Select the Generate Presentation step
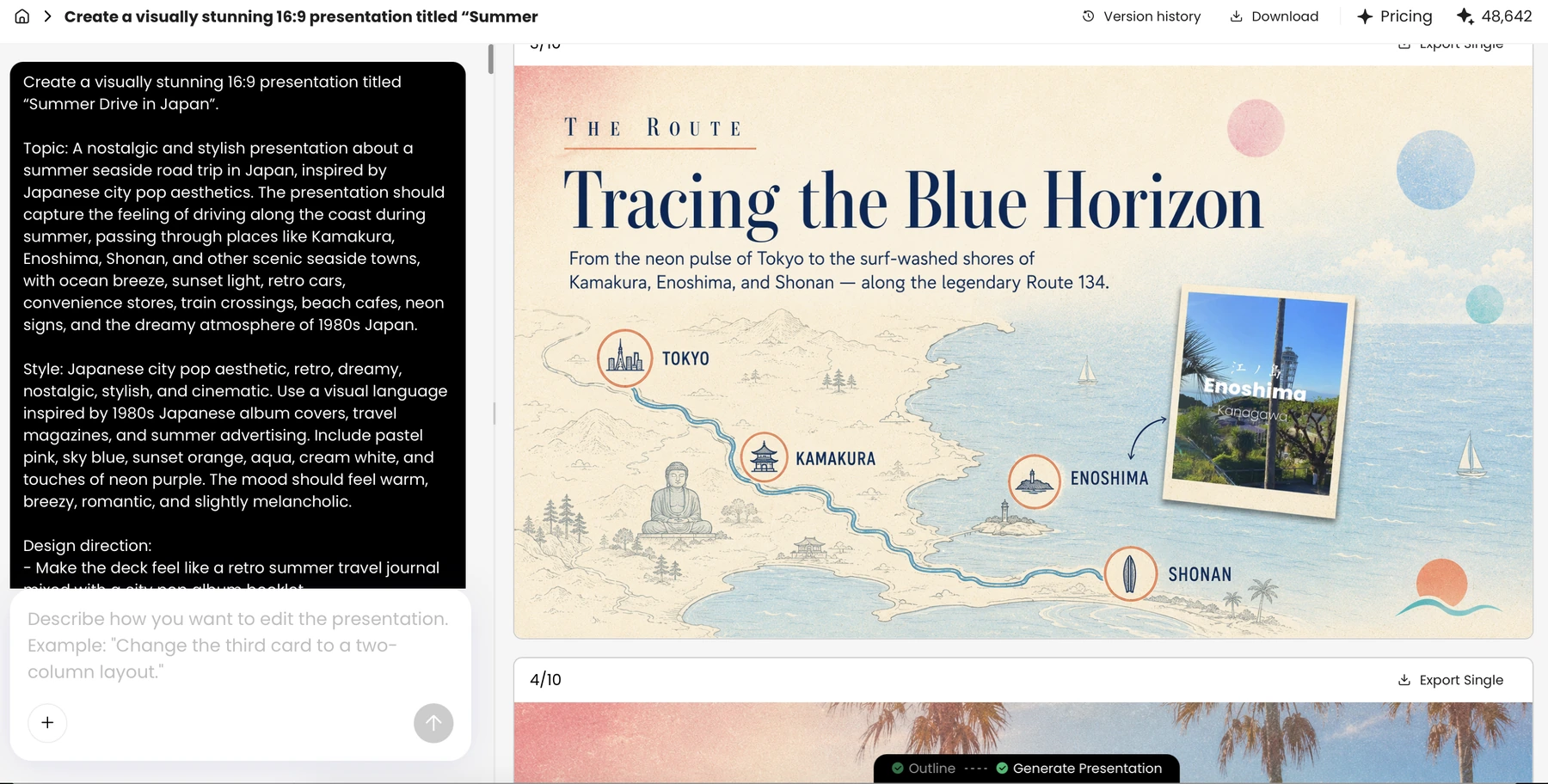This screenshot has height=784, width=1548. click(x=1079, y=769)
